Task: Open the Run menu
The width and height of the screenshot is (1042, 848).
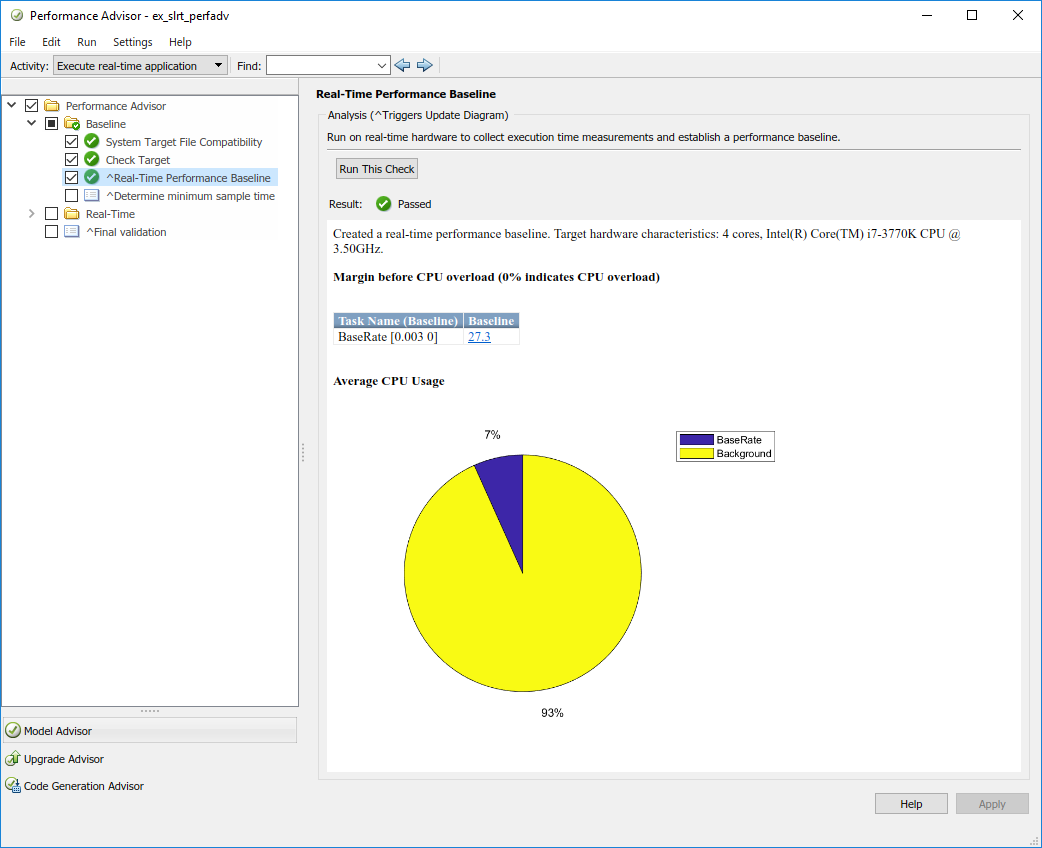Action: pos(86,42)
